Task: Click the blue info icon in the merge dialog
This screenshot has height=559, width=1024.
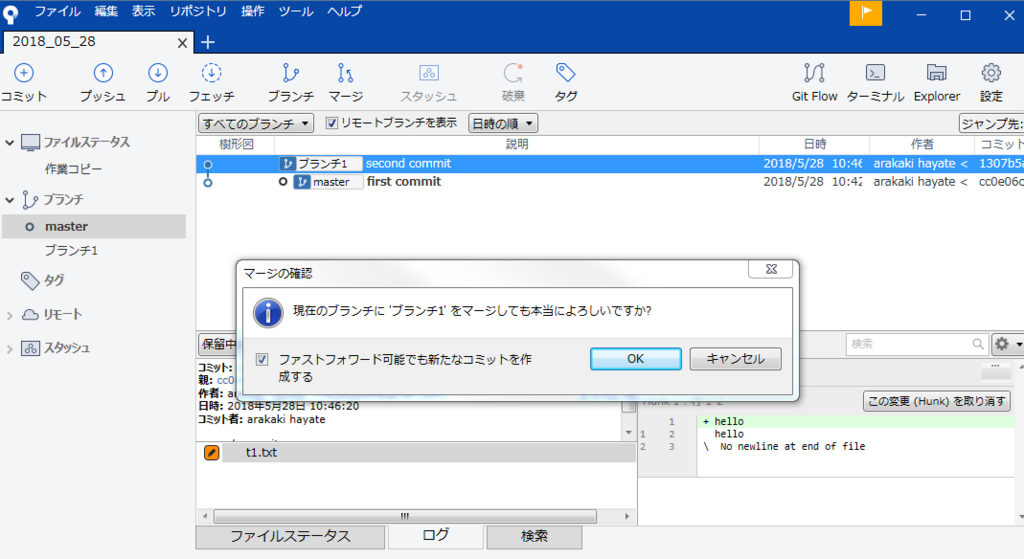Action: click(268, 313)
